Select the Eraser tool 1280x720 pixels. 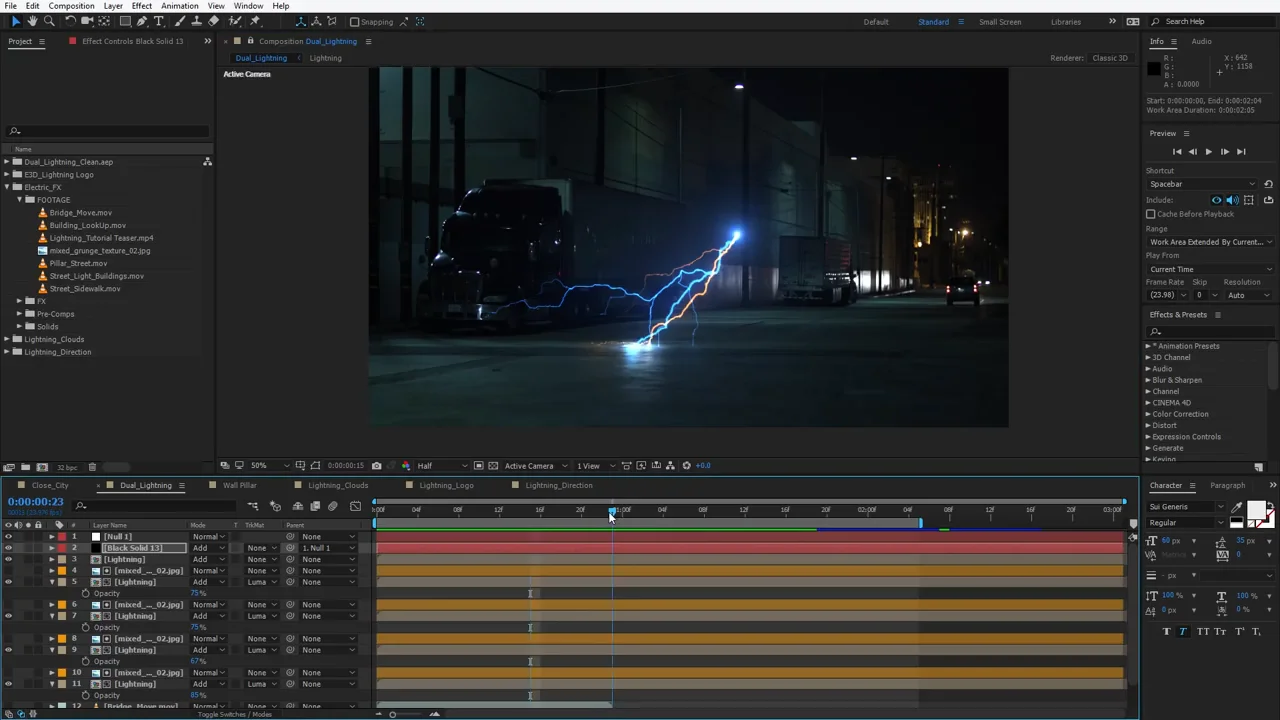coord(213,21)
